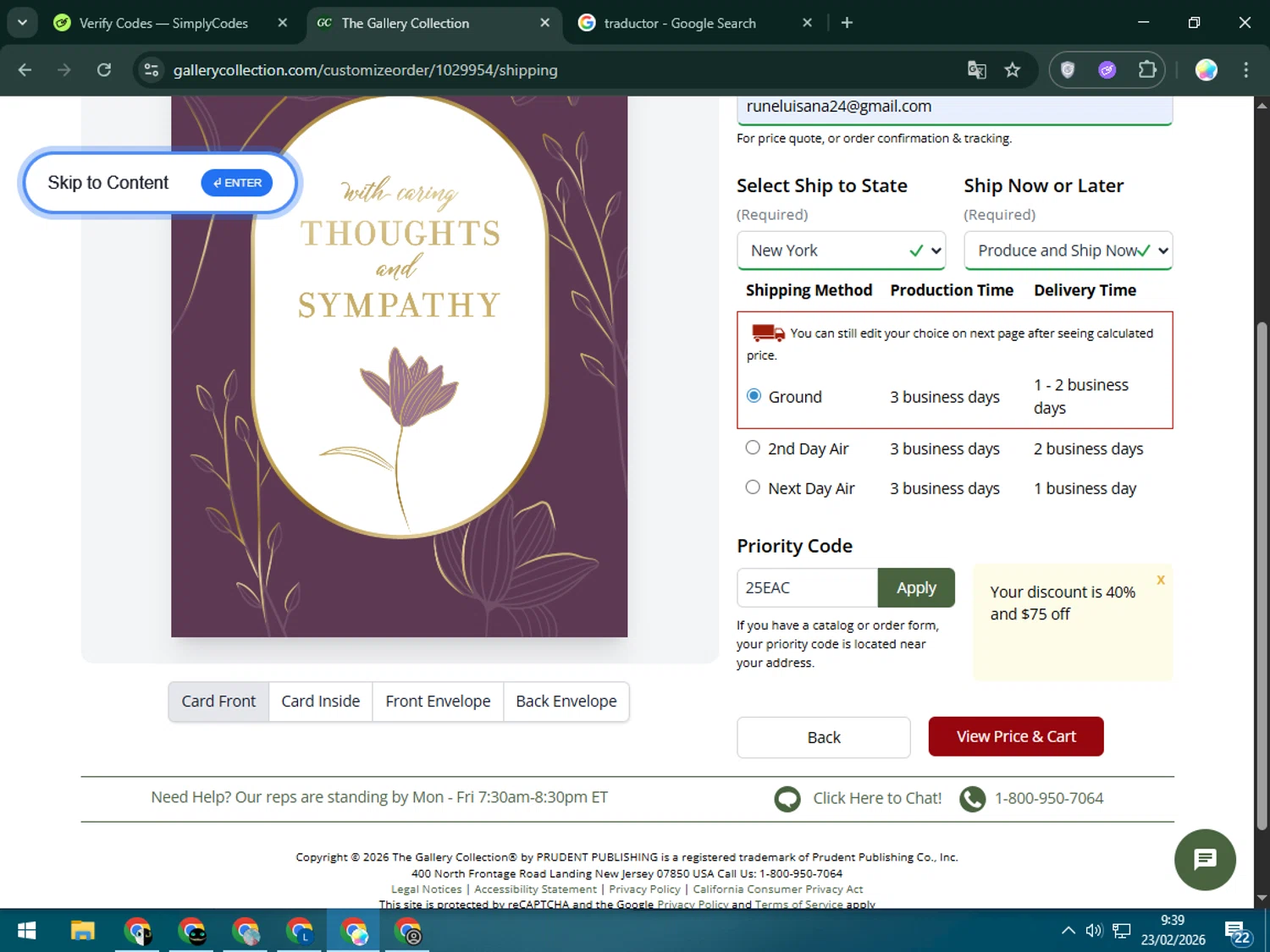
Task: Open the notification center icon
Action: point(1237,933)
